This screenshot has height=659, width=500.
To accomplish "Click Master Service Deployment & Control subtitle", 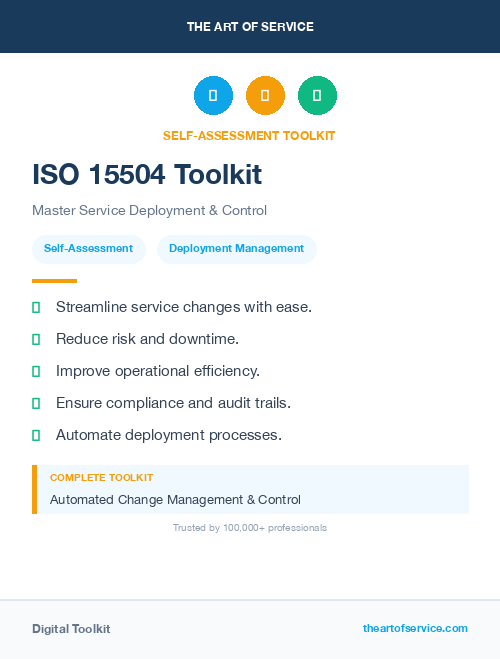I will [150, 210].
